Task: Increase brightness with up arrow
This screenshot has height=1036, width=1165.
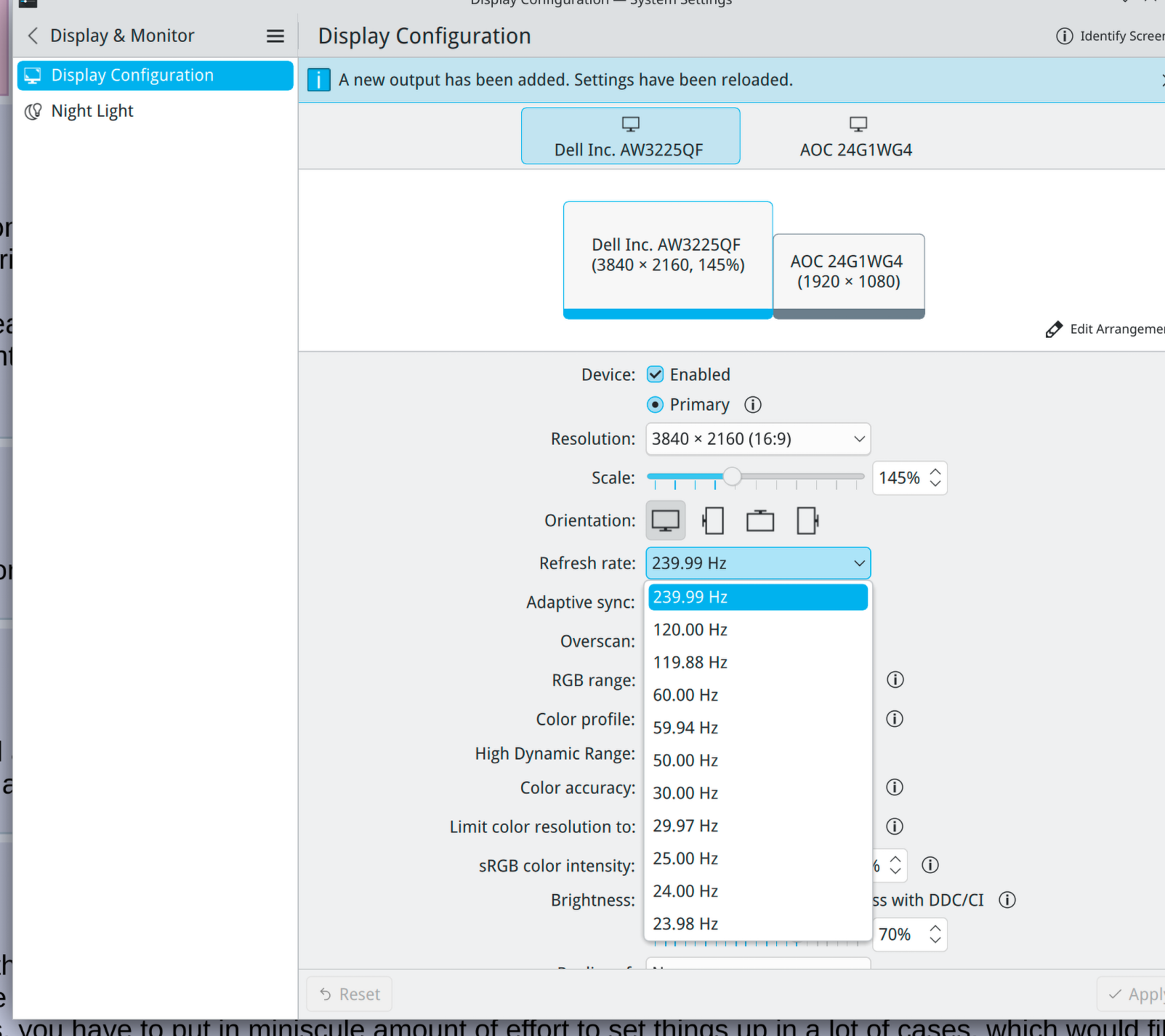Action: click(935, 928)
